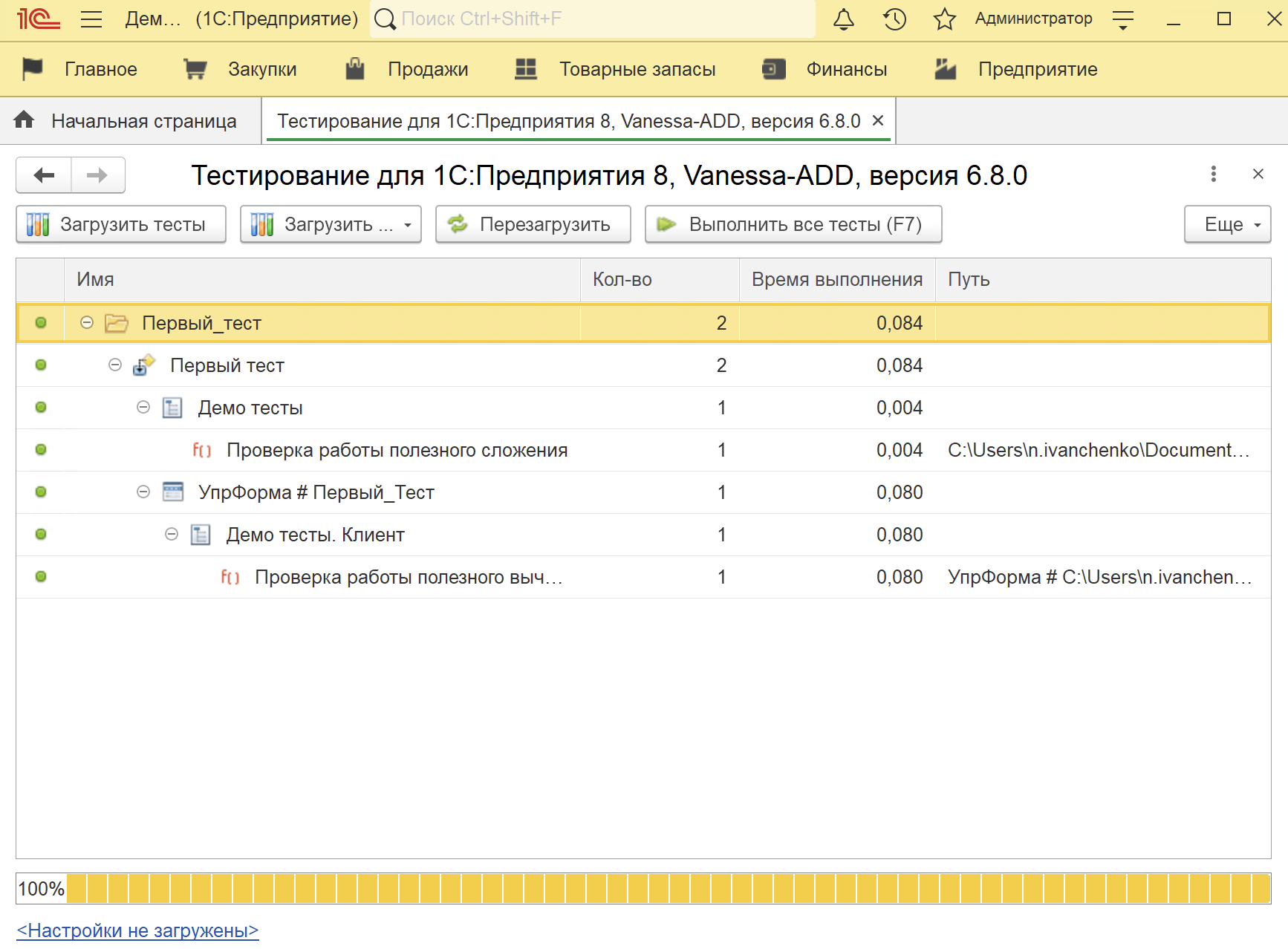Viewport: 1288px width, 949px height.
Task: Open the Загрузить ... dropdown
Action: 331,224
